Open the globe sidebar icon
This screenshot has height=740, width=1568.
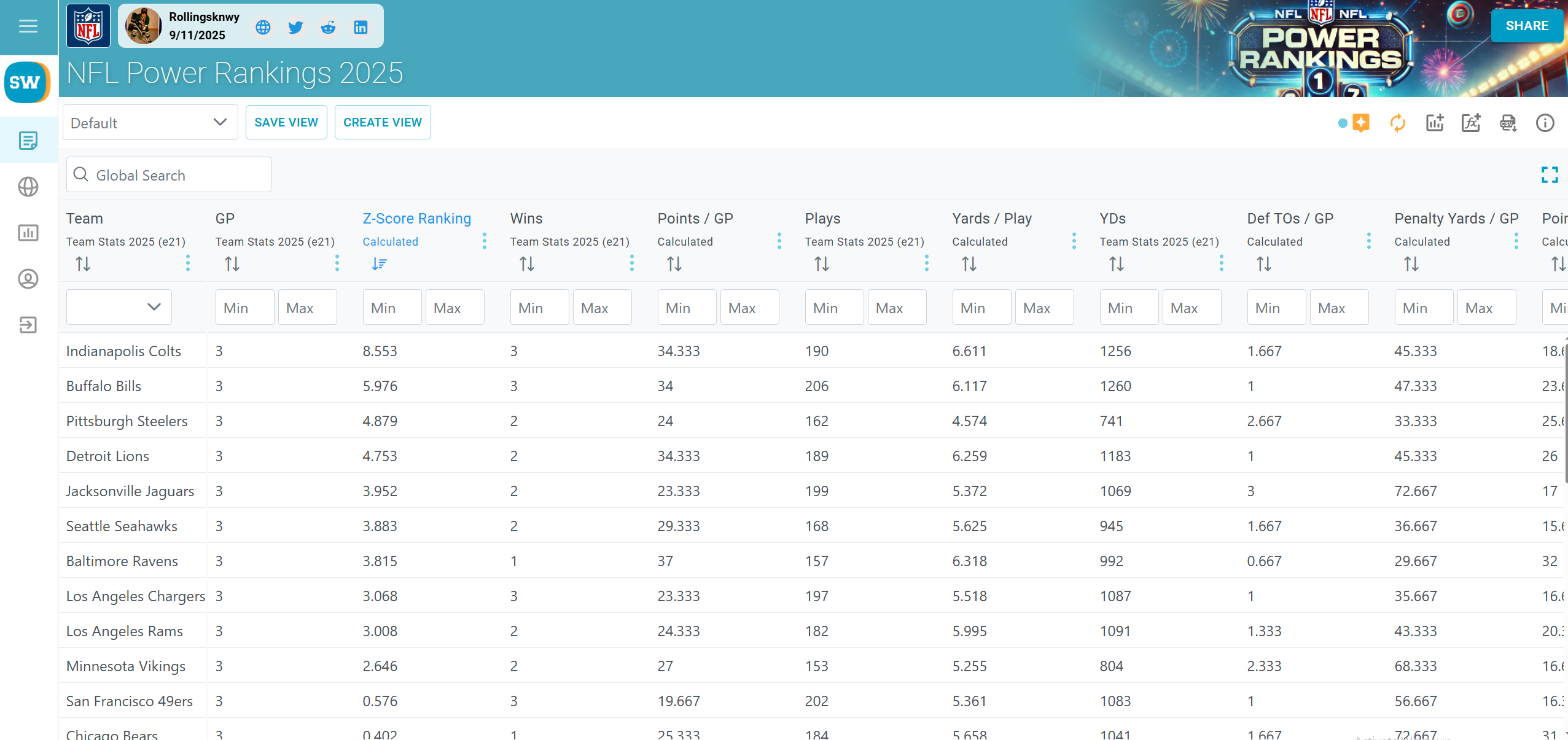tap(28, 187)
